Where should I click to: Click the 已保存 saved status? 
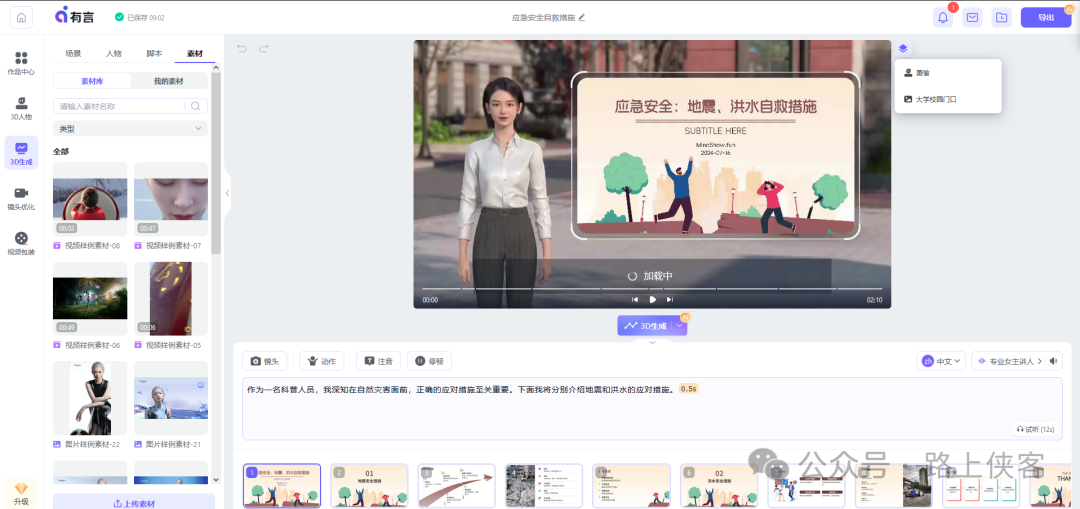tap(140, 17)
